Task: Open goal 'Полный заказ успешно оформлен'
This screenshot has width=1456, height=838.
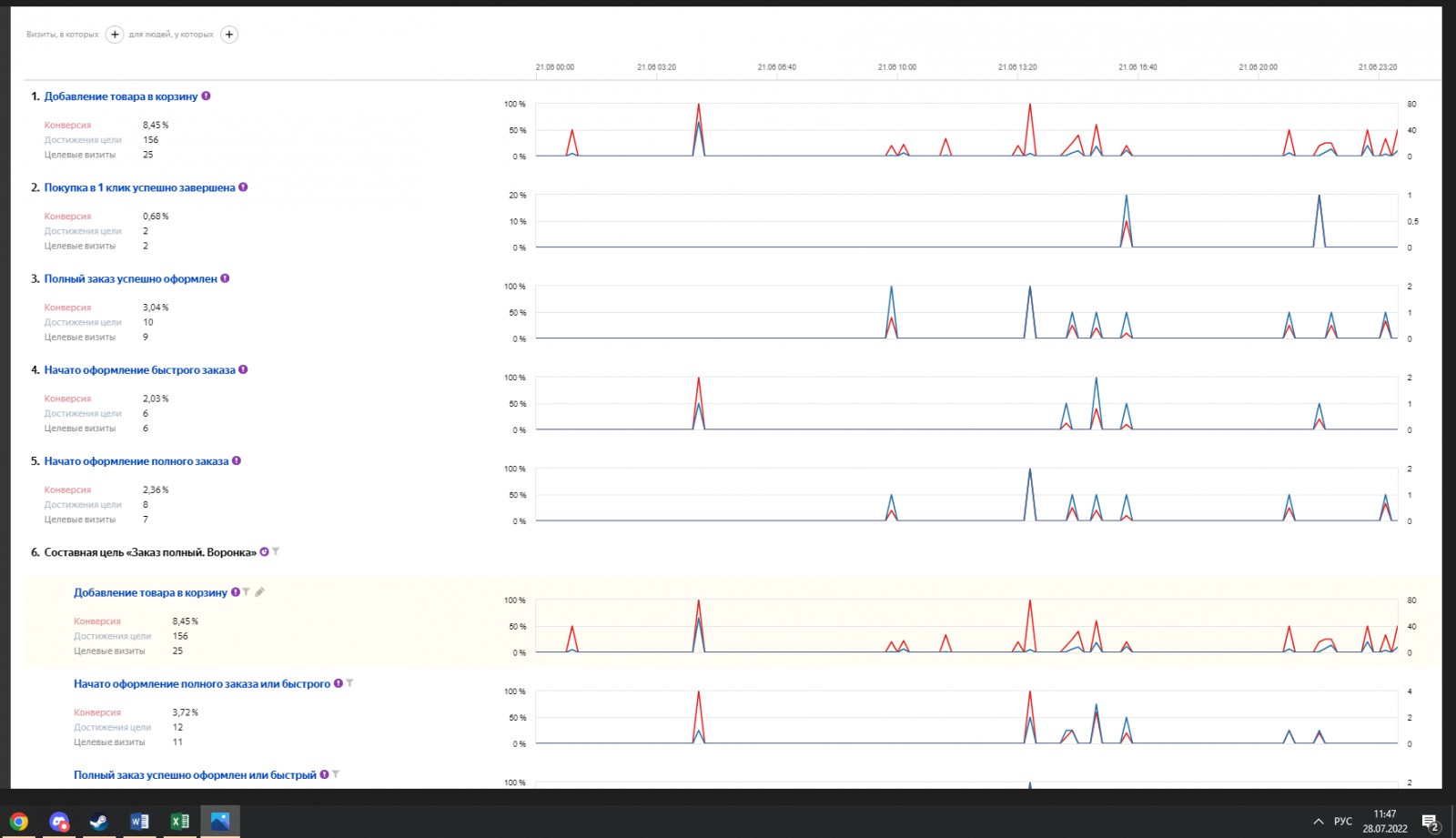Action: pos(131,278)
